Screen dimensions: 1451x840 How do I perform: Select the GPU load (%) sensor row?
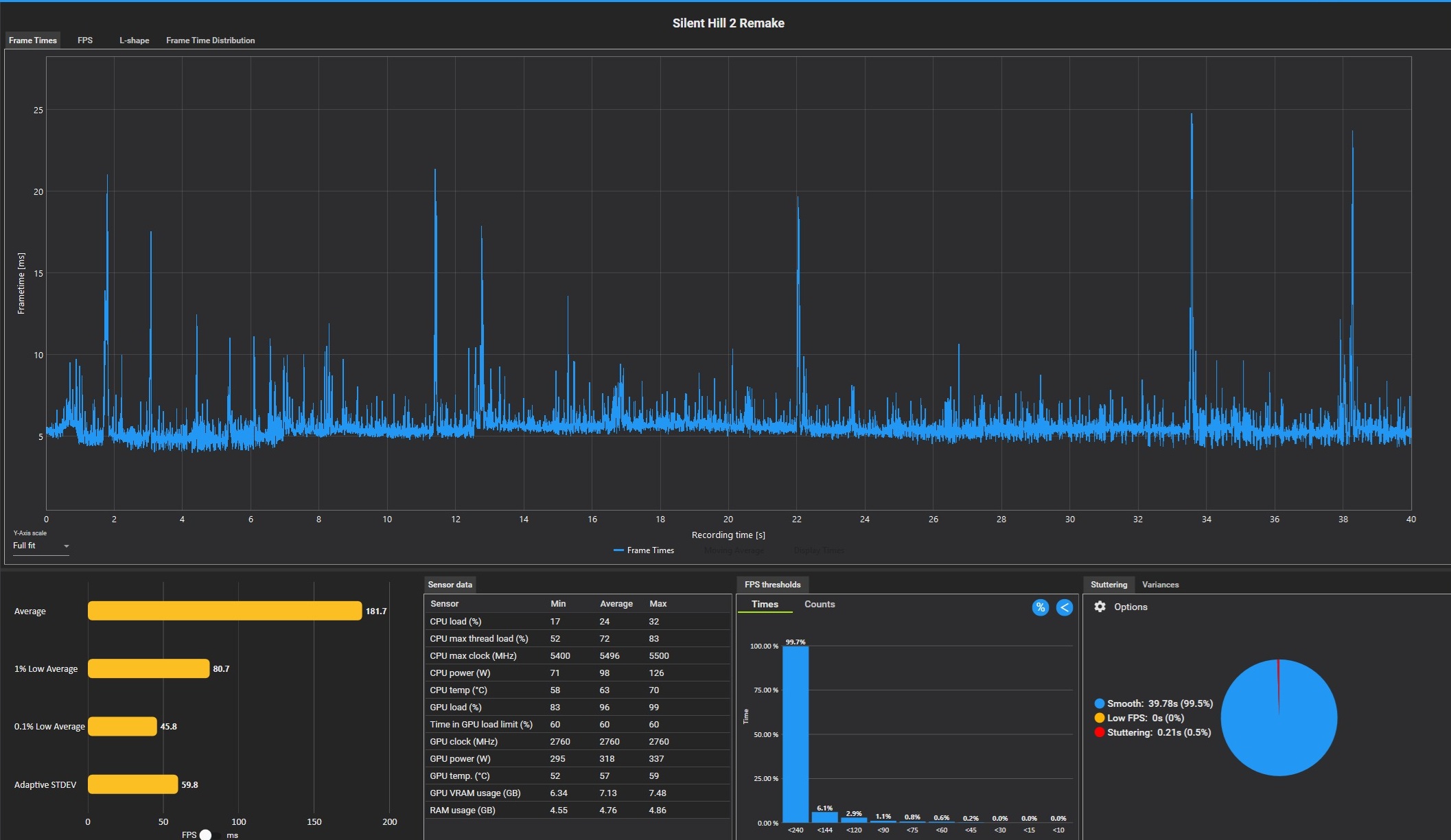click(x=578, y=707)
